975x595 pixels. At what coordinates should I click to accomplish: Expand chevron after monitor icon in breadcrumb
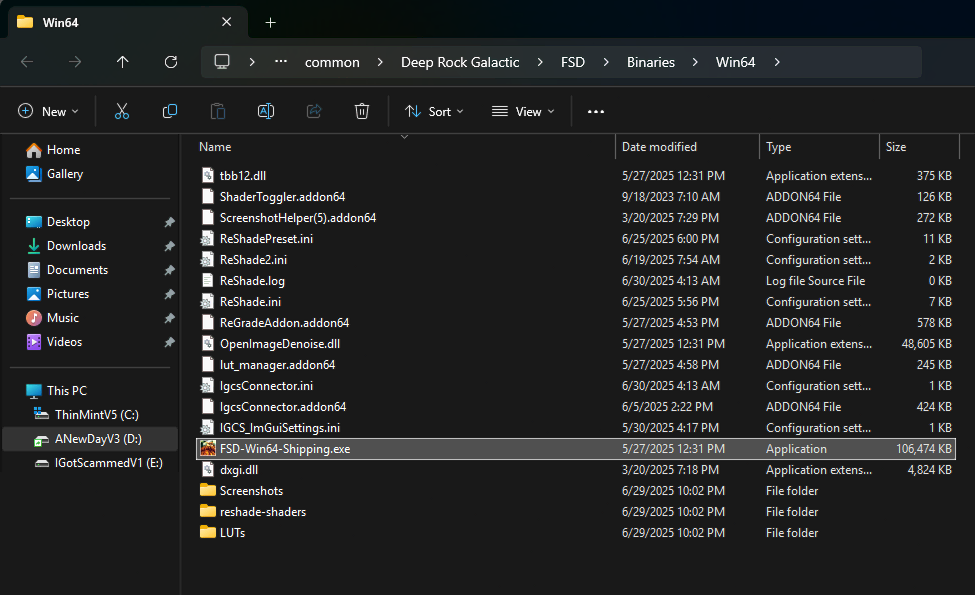pyautogui.click(x=252, y=62)
